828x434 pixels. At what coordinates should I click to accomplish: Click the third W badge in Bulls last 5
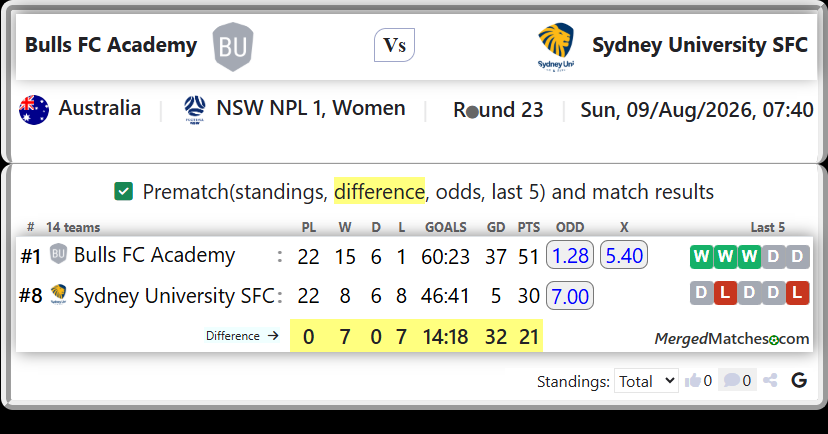[x=749, y=257]
